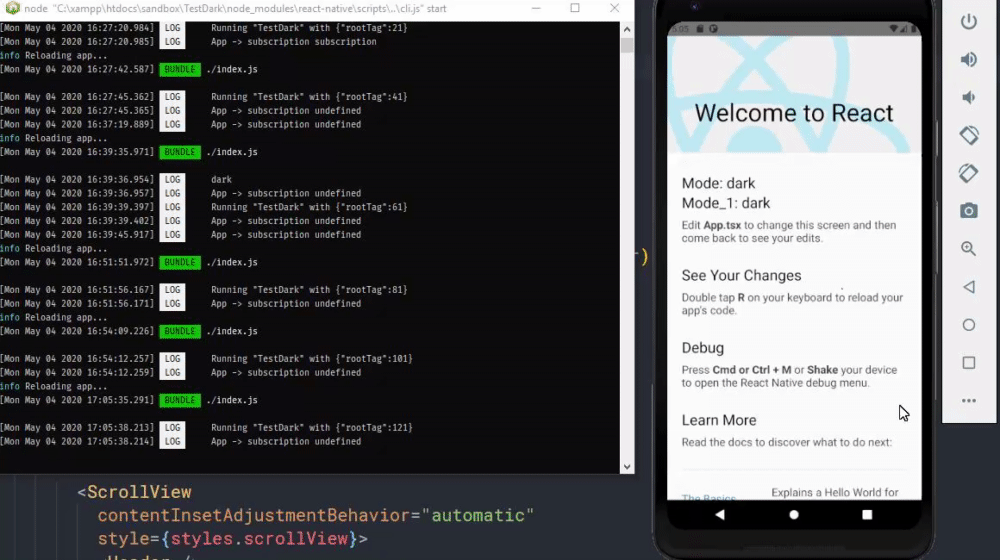The height and width of the screenshot is (560, 1000).
Task: Tap Android recents button in phone navigation bar
Action: pos(867,515)
